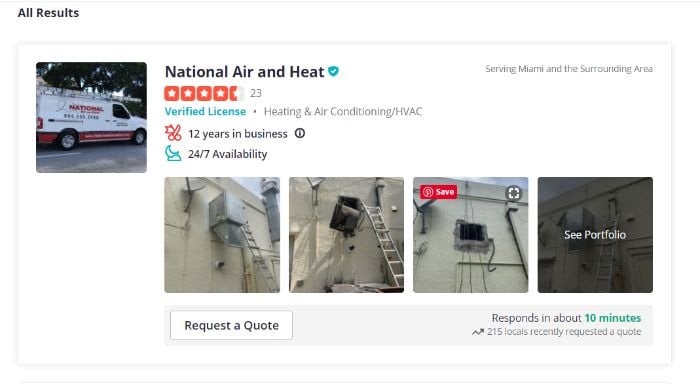Open first portfolio photo with metal duct box
The height and width of the screenshot is (384, 700).
[222, 235]
